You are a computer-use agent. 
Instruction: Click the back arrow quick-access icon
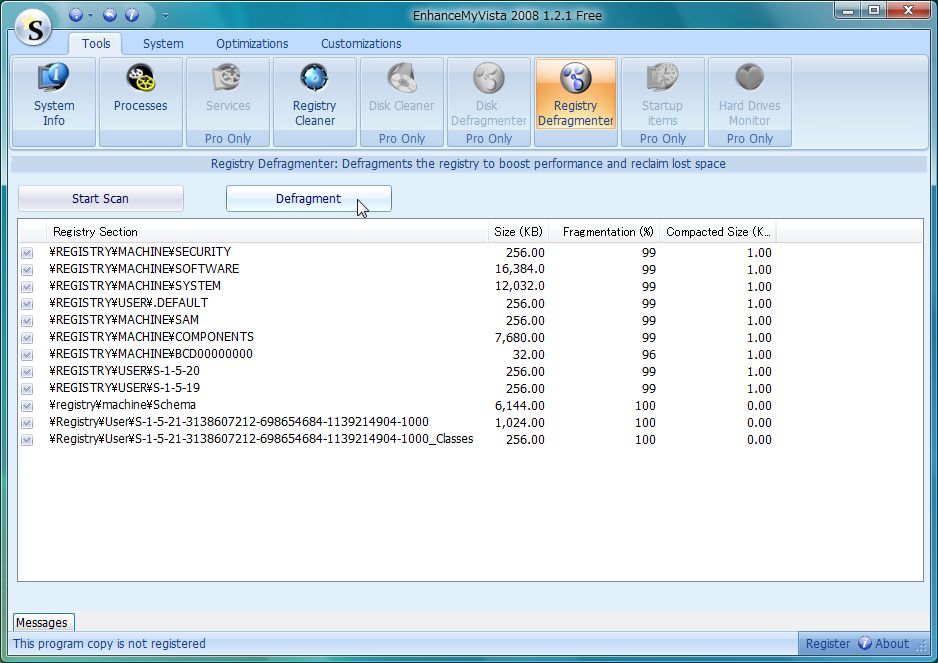point(109,15)
